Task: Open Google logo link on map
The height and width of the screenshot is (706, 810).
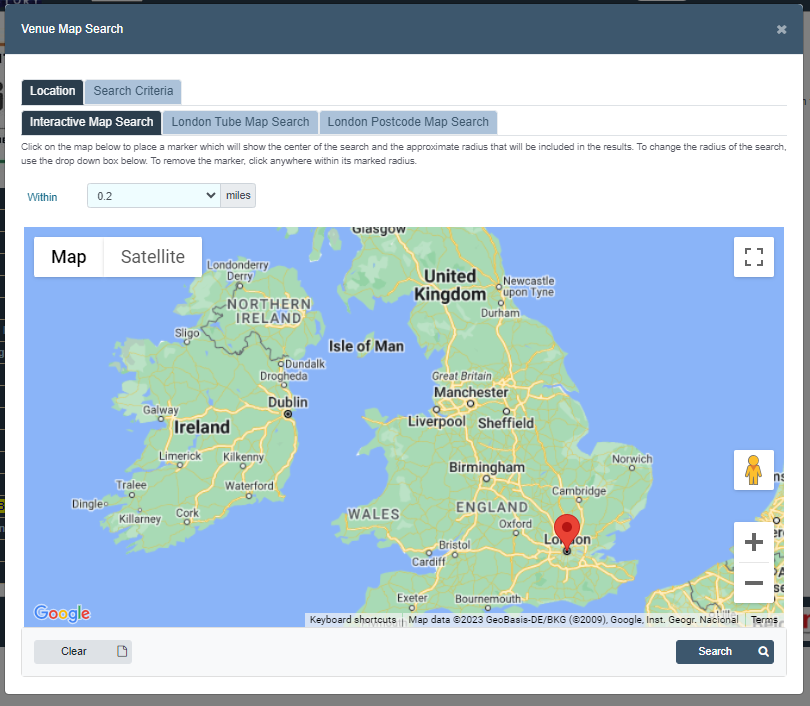Action: coord(62,613)
